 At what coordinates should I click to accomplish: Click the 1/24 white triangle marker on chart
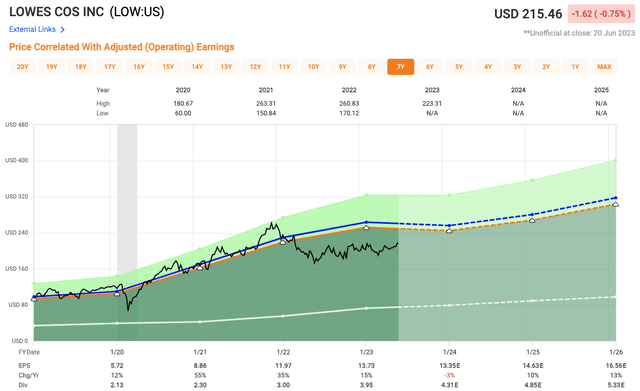point(449,231)
